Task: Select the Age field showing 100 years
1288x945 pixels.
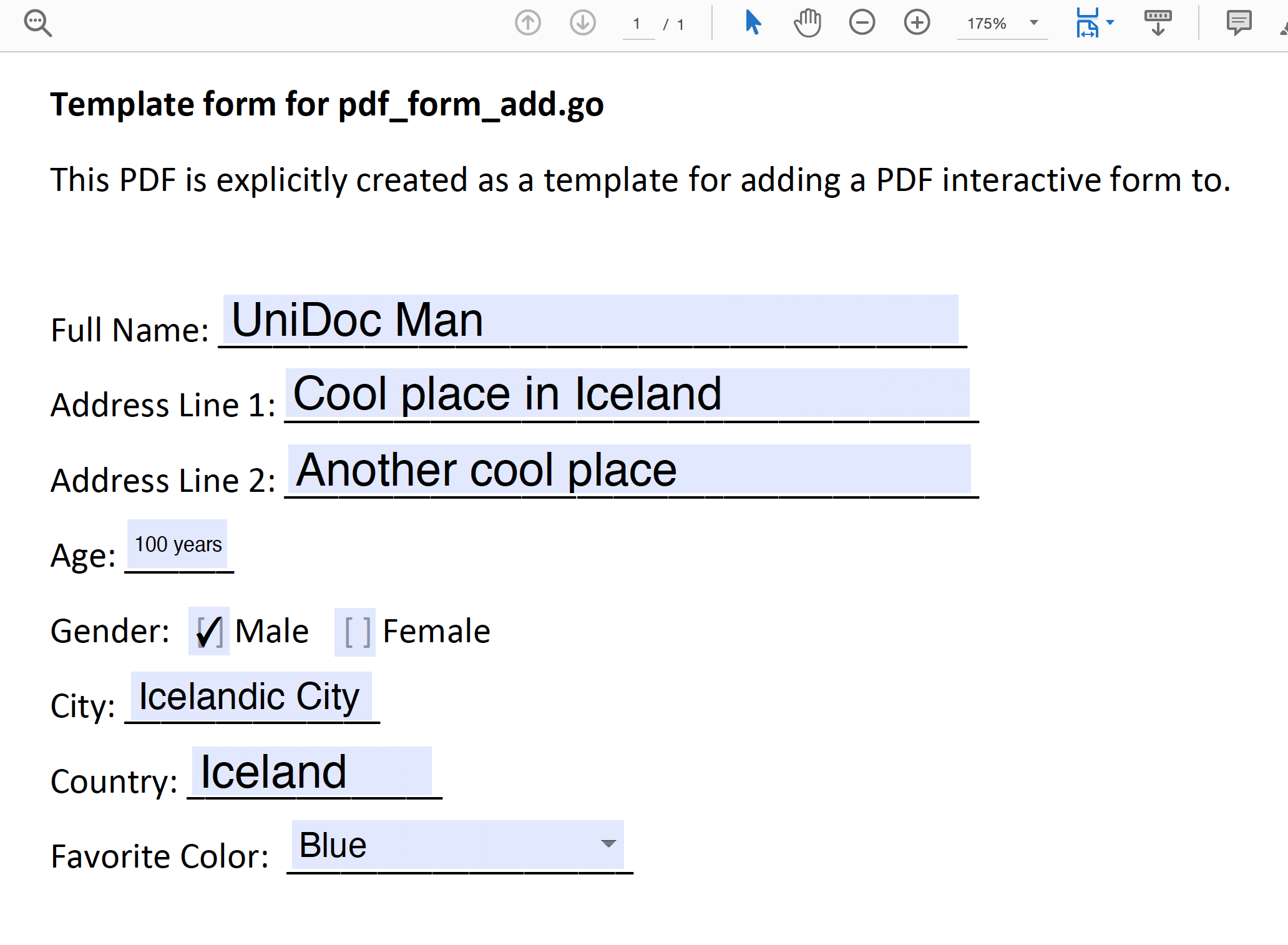Action: [177, 544]
